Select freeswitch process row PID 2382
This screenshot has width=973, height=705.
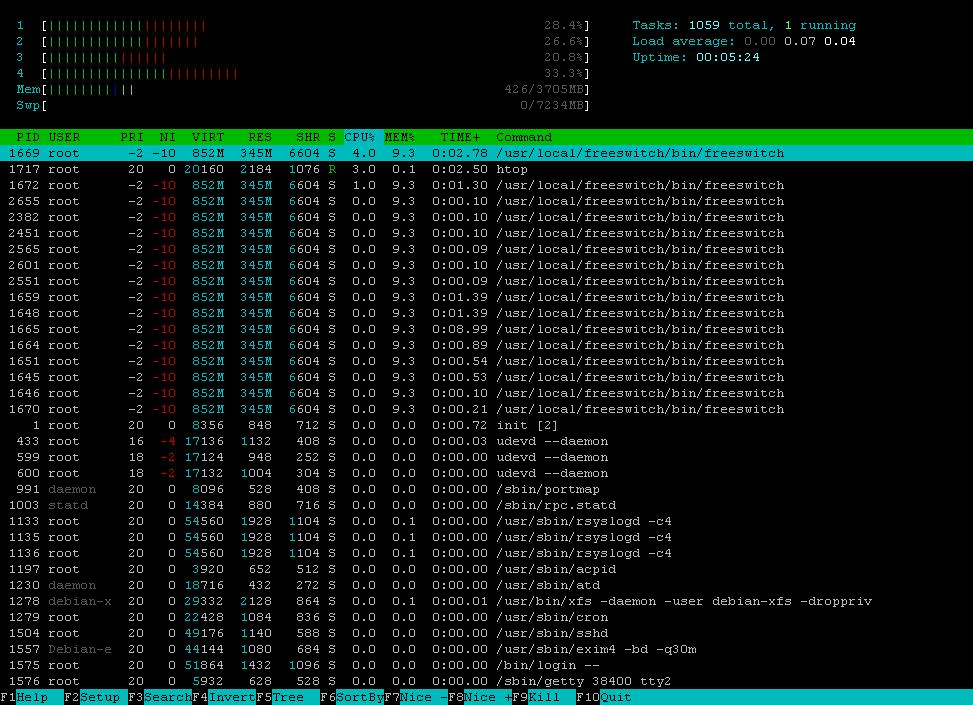[486, 217]
